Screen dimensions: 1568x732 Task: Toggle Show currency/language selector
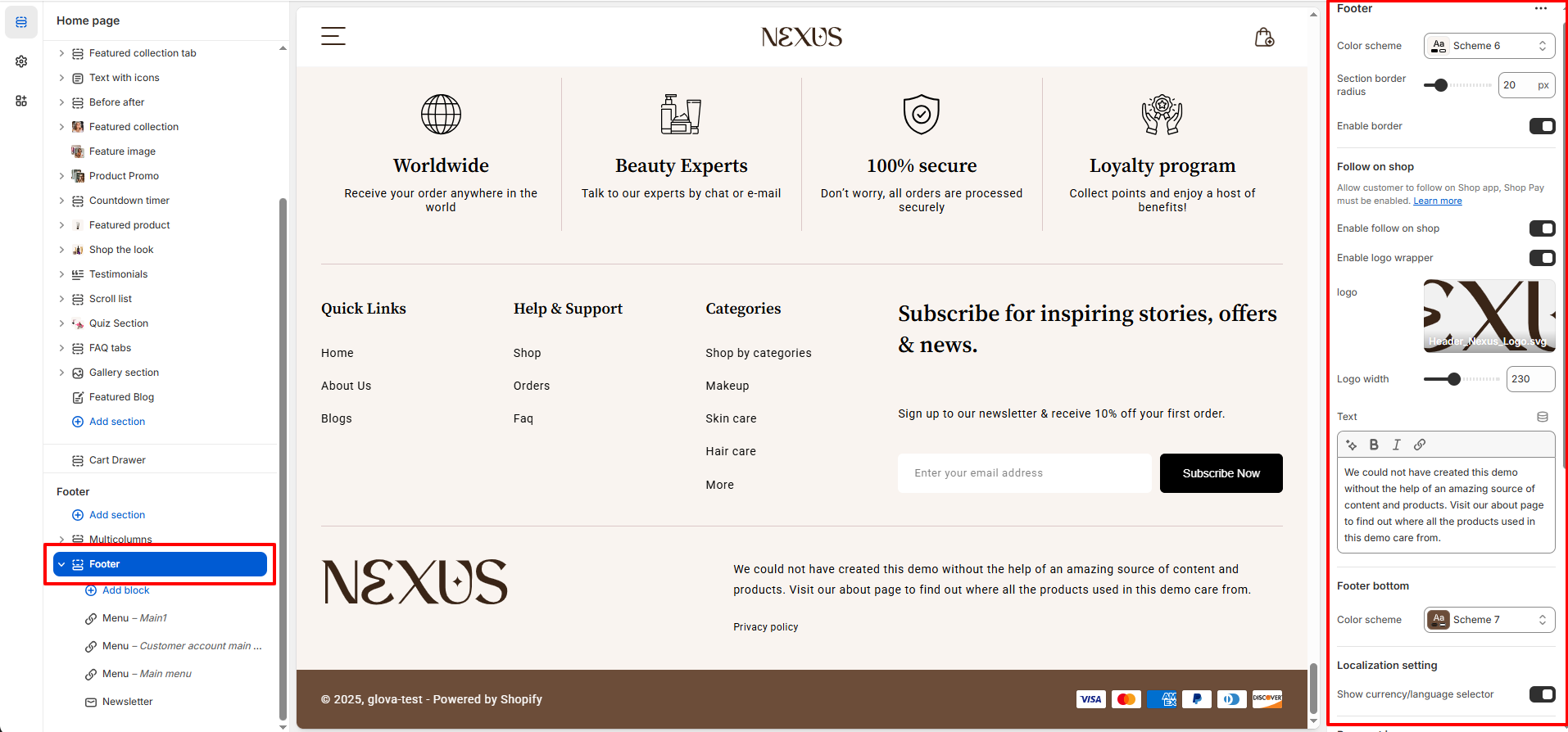tap(1542, 694)
